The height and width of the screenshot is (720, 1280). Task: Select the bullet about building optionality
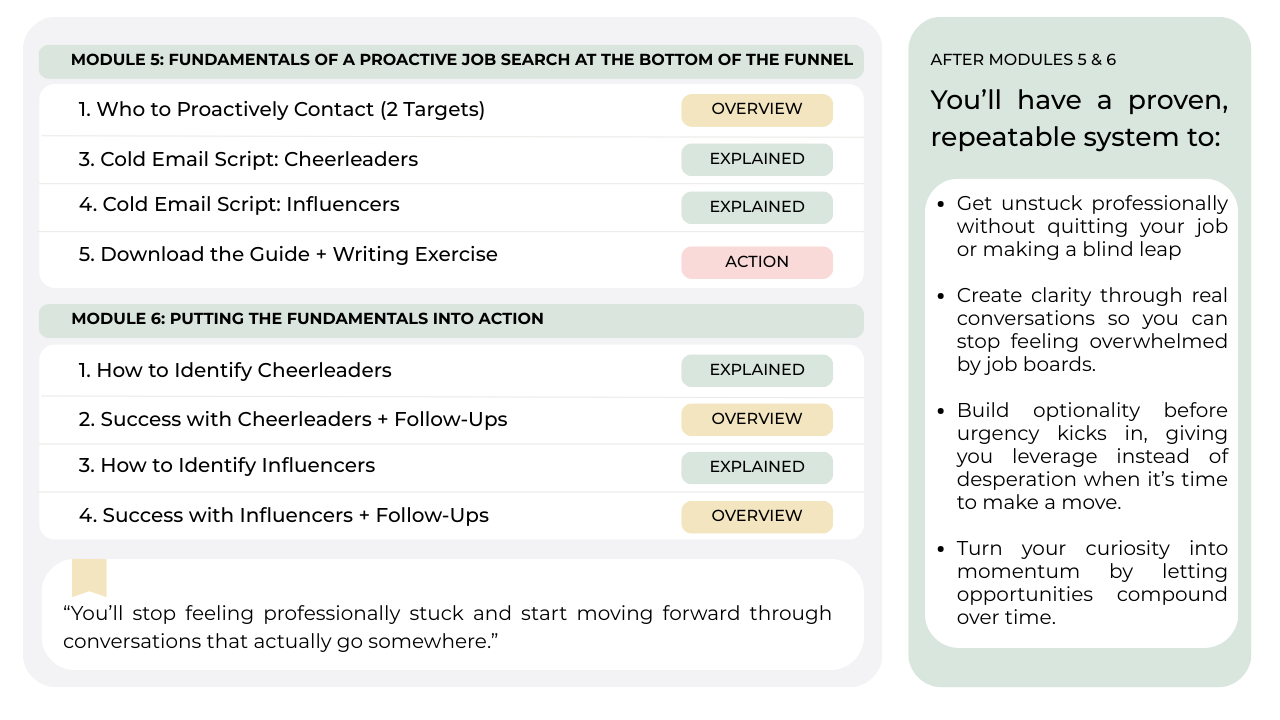[1091, 457]
